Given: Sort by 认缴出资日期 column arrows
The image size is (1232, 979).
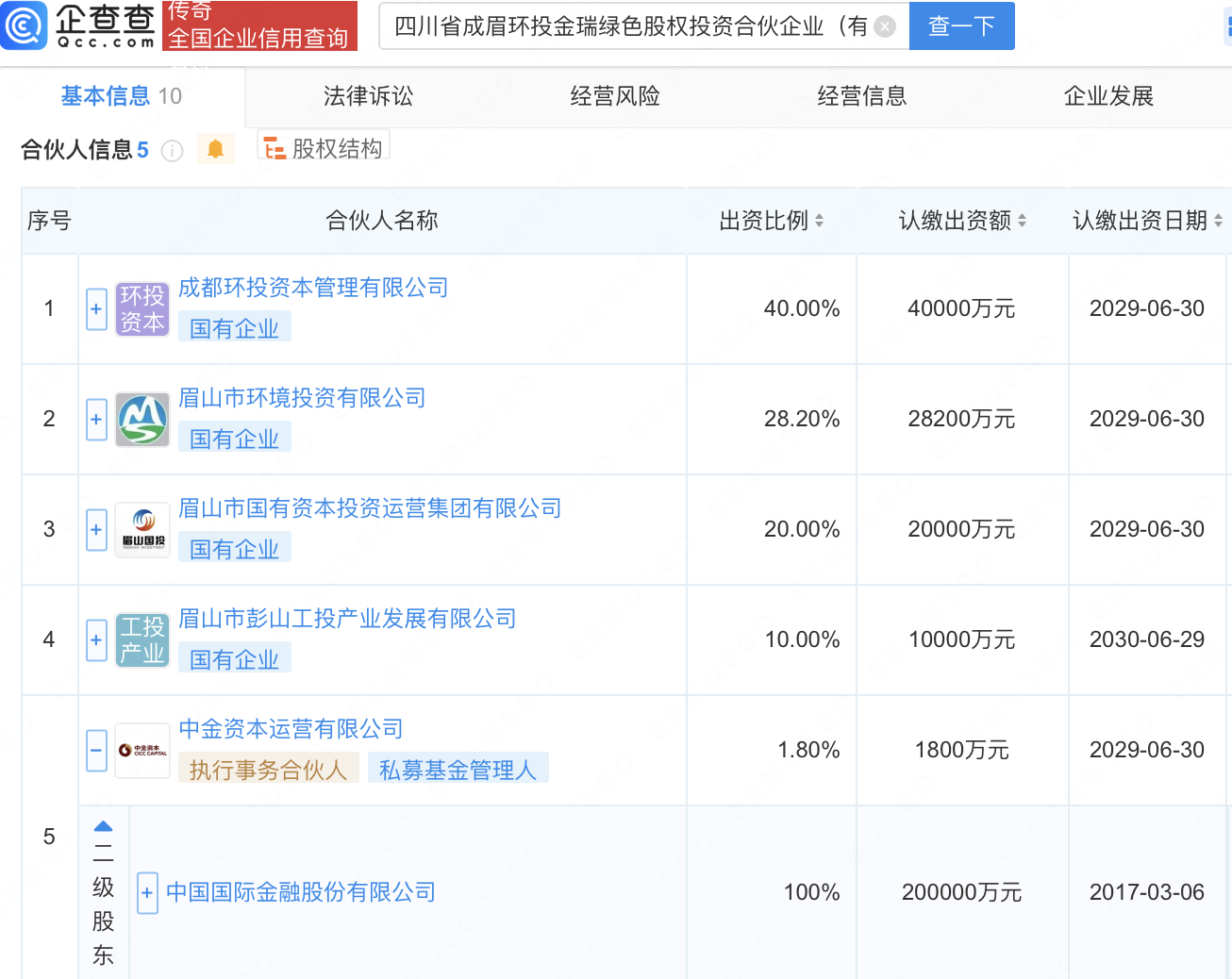Looking at the screenshot, I should 1218,221.
